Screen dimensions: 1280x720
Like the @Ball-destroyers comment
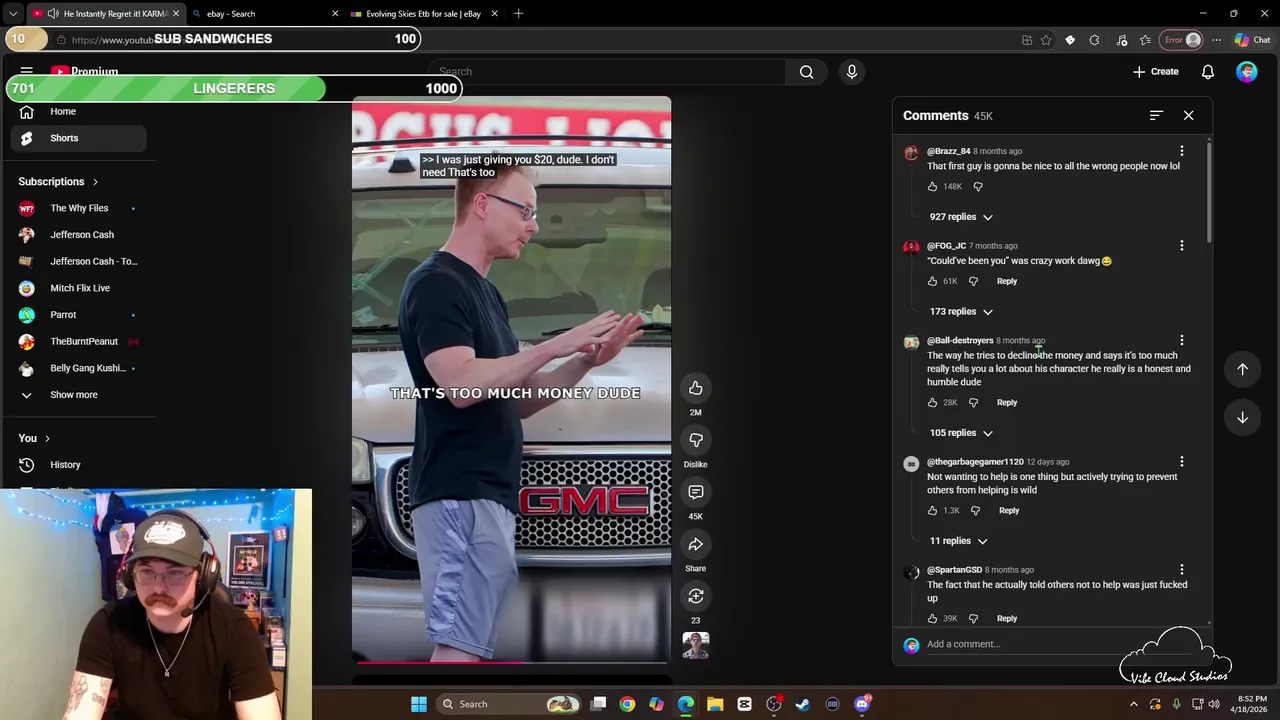[932, 403]
